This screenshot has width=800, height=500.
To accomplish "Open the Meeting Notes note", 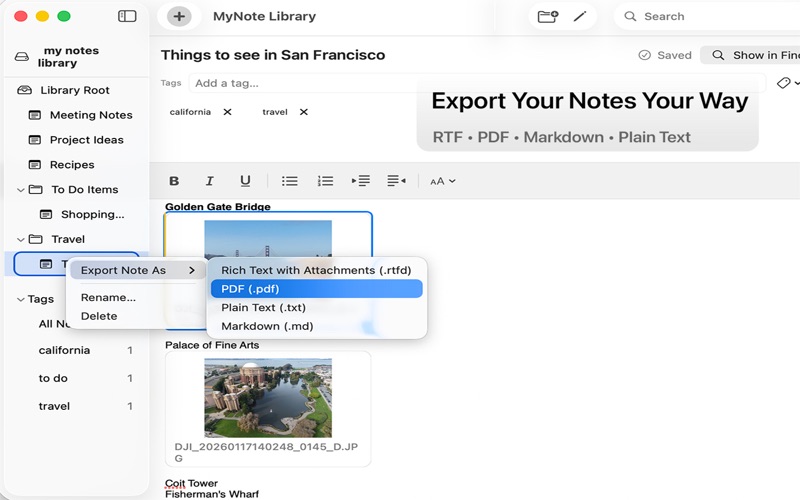I will (91, 115).
